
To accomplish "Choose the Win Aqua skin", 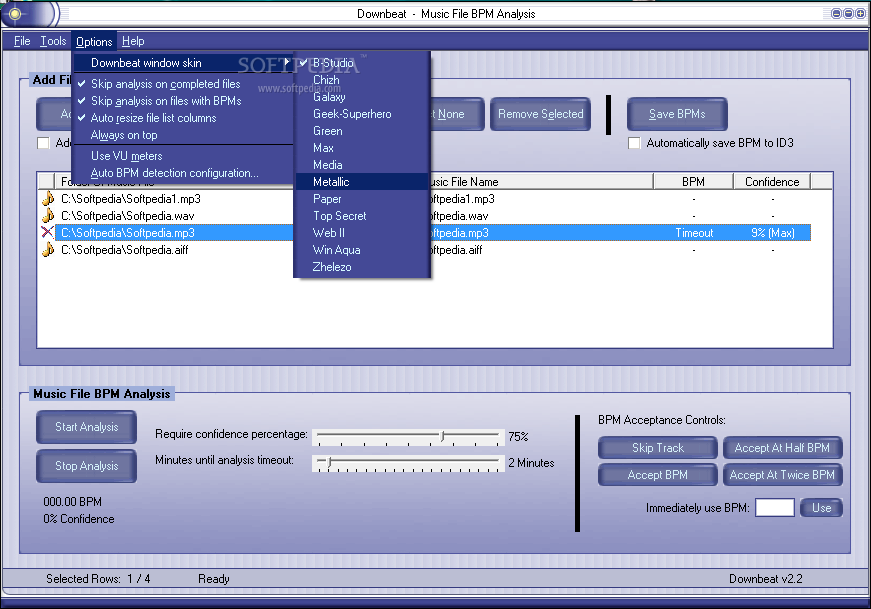I will (x=363, y=250).
